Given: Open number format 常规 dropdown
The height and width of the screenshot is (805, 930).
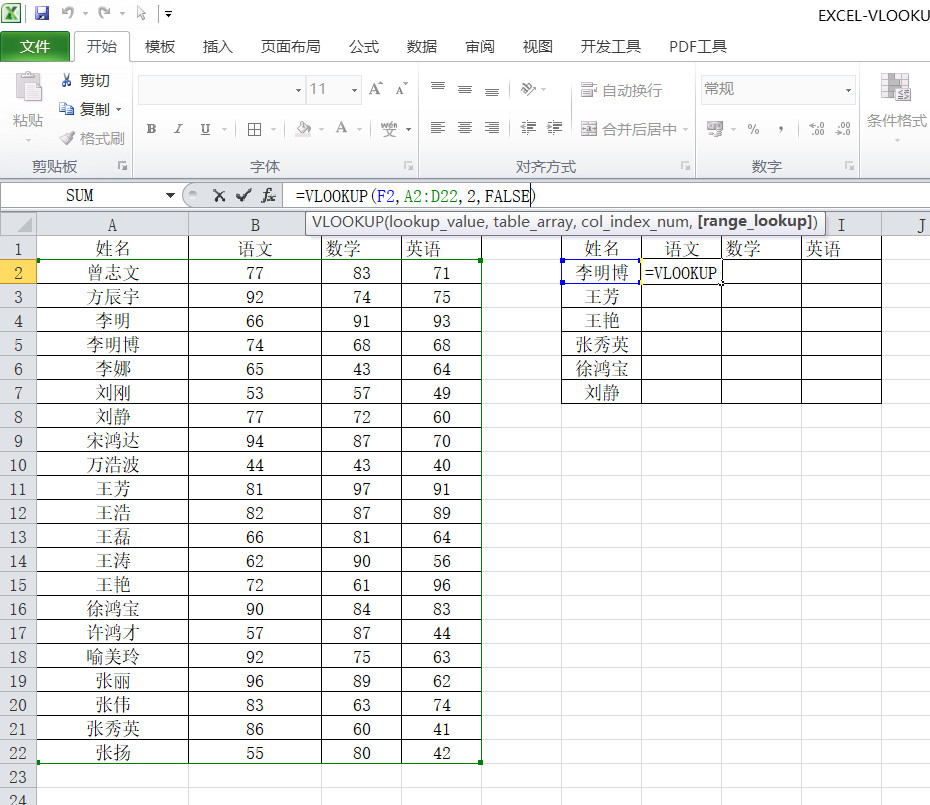Looking at the screenshot, I should pyautogui.click(x=848, y=90).
